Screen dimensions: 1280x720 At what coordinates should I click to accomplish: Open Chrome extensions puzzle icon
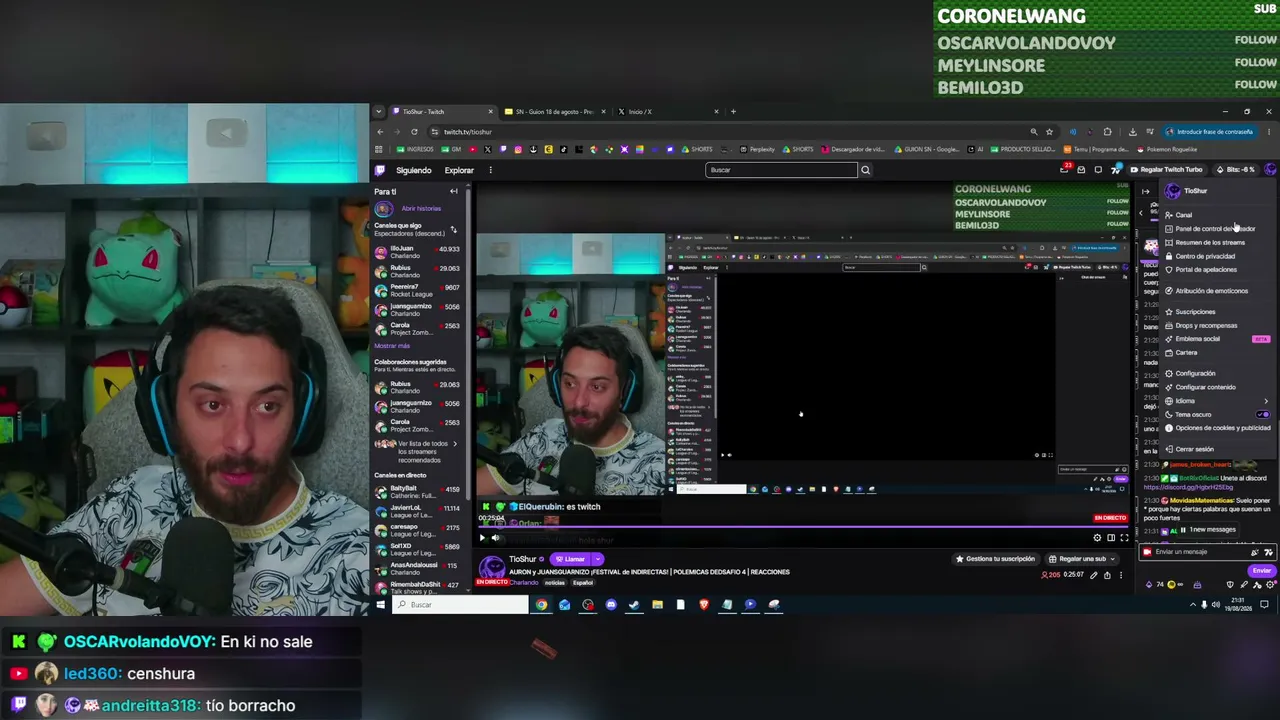[x=1107, y=132]
